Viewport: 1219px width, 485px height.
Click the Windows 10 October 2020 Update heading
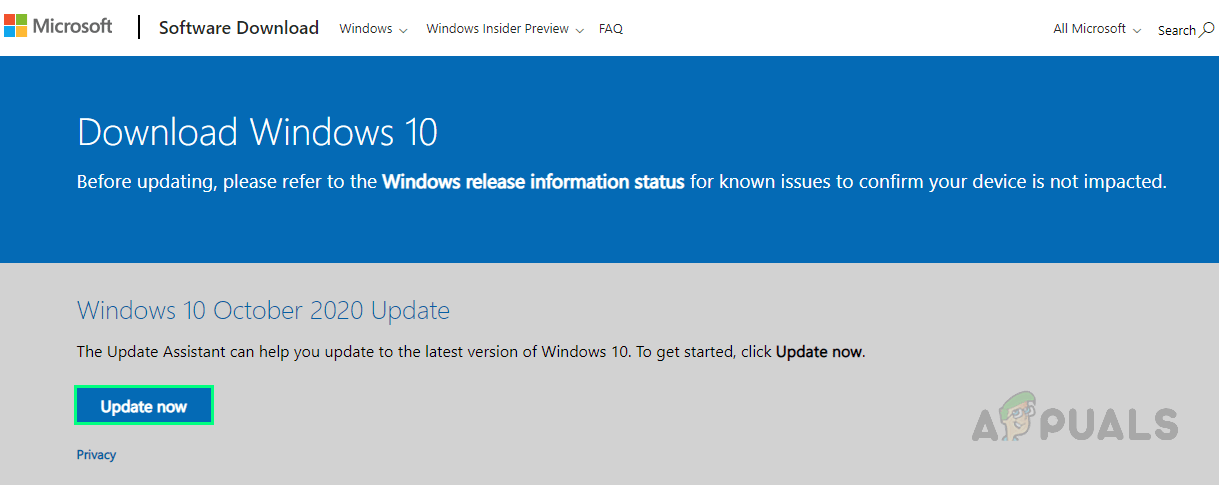pos(263,310)
